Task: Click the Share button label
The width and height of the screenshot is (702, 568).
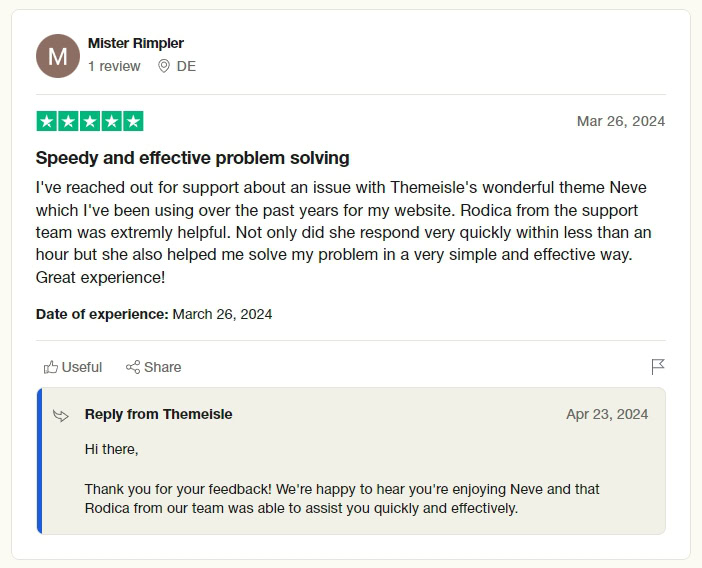Action: (x=163, y=367)
